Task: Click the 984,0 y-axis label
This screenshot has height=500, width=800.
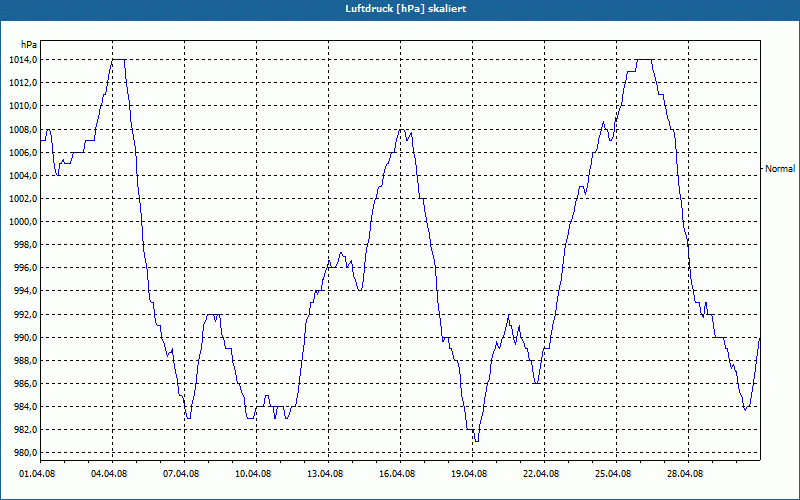Action: tap(25, 407)
